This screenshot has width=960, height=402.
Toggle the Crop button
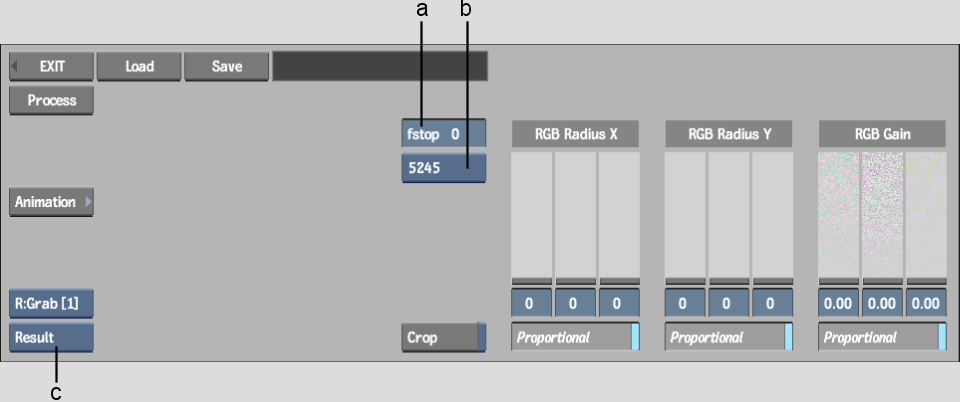click(444, 338)
